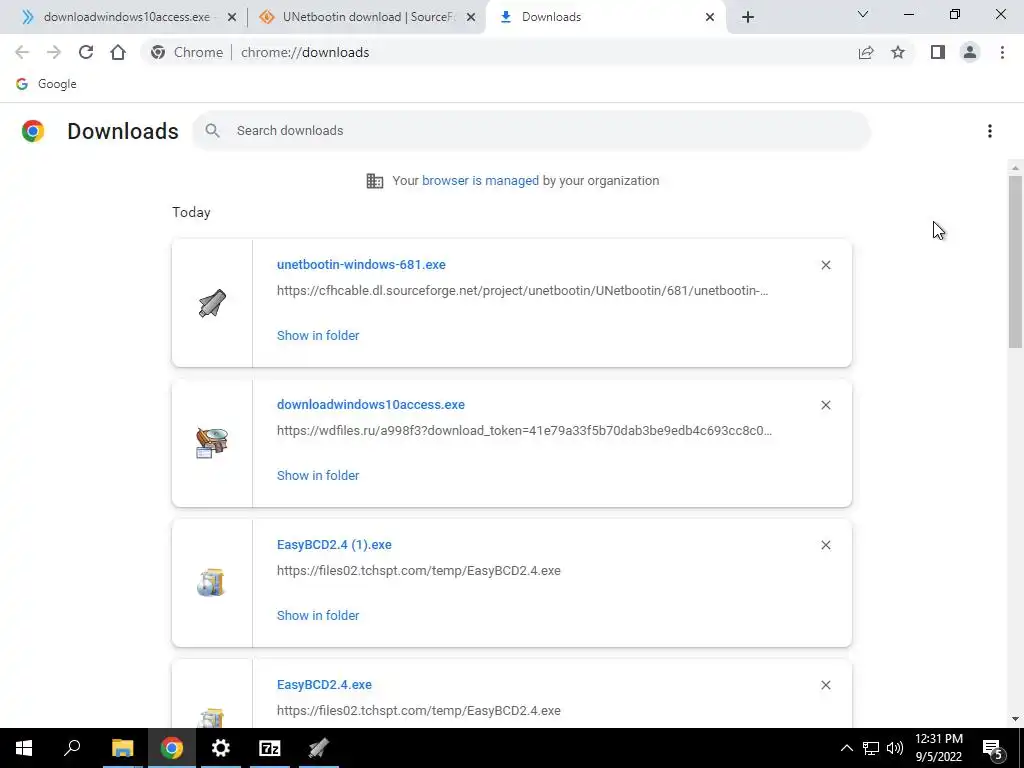Click the wdfiles.ru download URL
The height and width of the screenshot is (768, 1024).
coord(524,430)
